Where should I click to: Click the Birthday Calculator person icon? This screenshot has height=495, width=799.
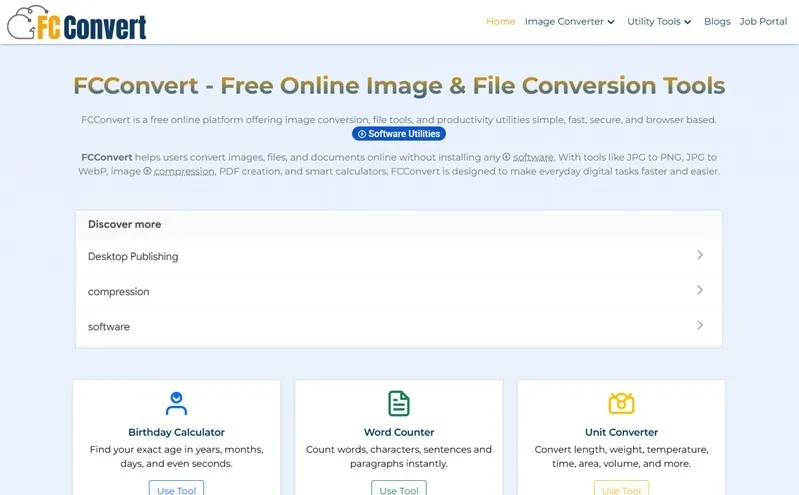tap(176, 403)
